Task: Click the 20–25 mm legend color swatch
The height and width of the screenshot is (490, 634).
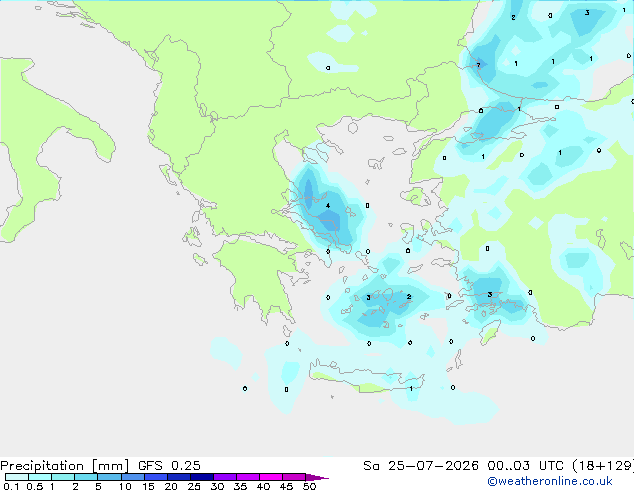Action: click(179, 477)
